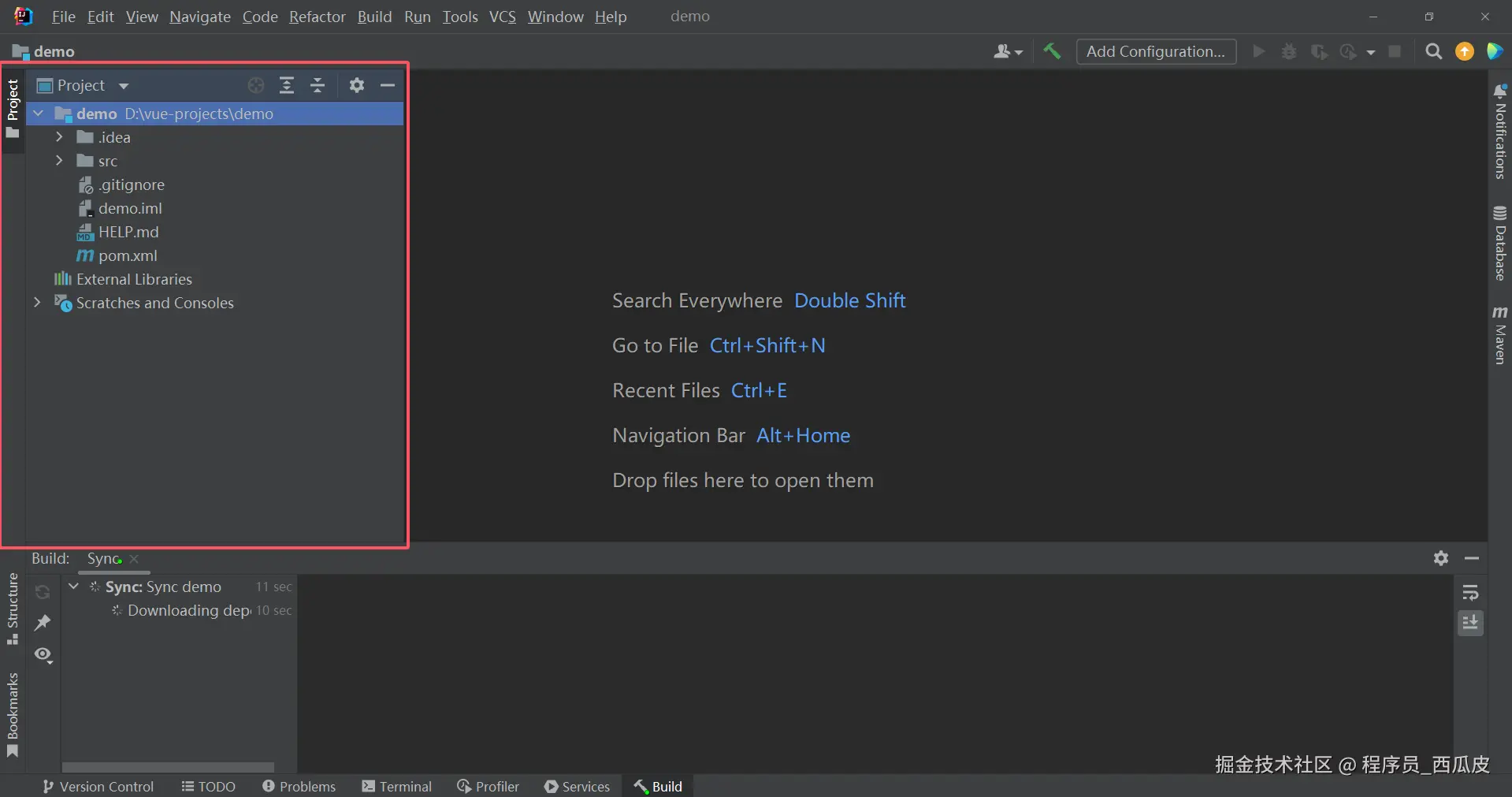Viewport: 1512px width, 797px height.
Task: Click the Rerun sync icon in Build panel
Action: [43, 591]
